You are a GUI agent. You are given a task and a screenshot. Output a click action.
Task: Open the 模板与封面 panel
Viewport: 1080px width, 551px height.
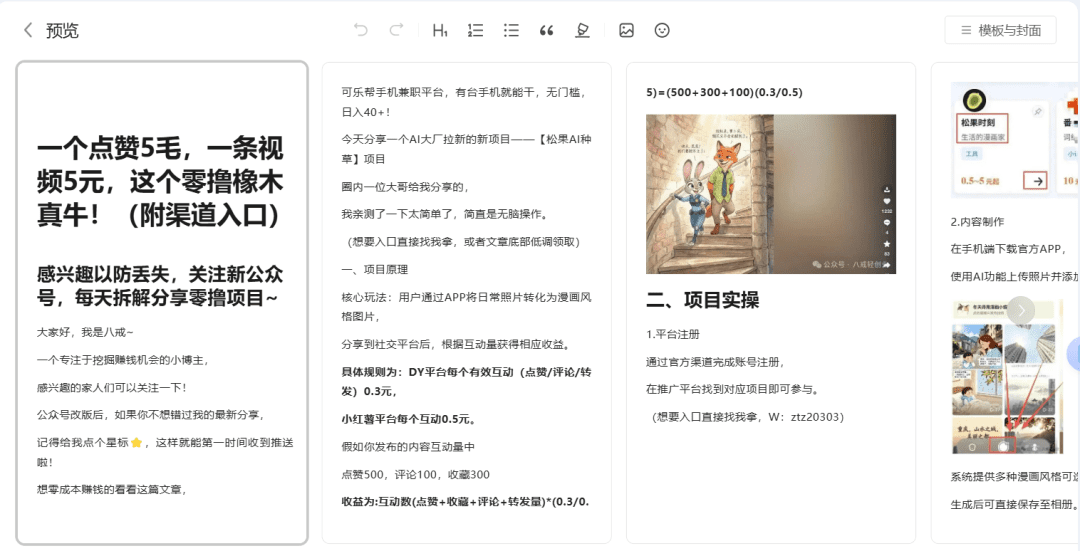(1000, 30)
